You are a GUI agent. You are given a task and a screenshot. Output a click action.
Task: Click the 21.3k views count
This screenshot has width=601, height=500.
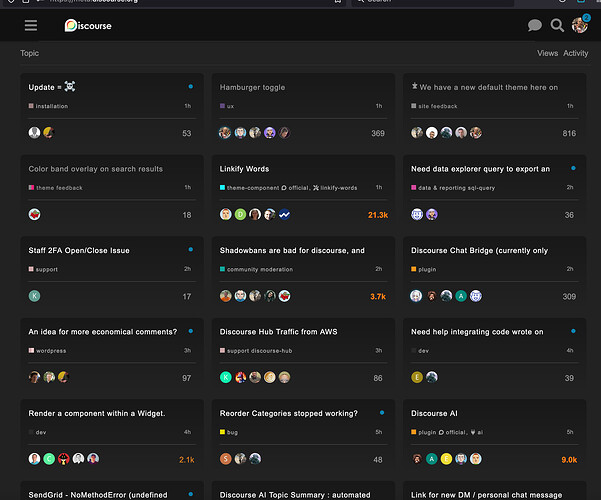click(378, 215)
